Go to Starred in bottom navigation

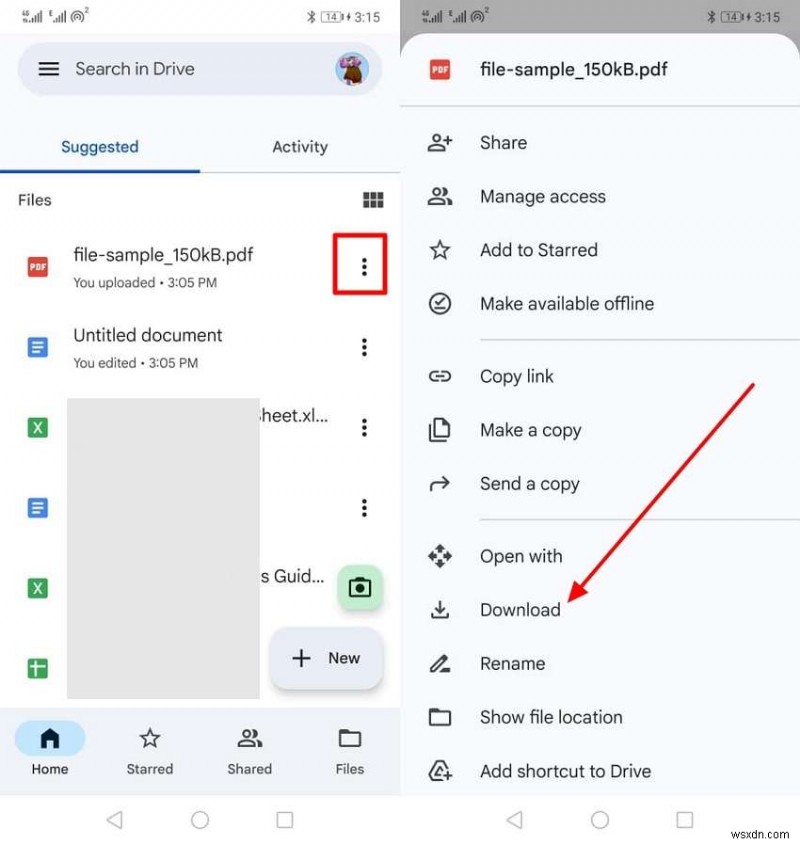click(x=150, y=749)
